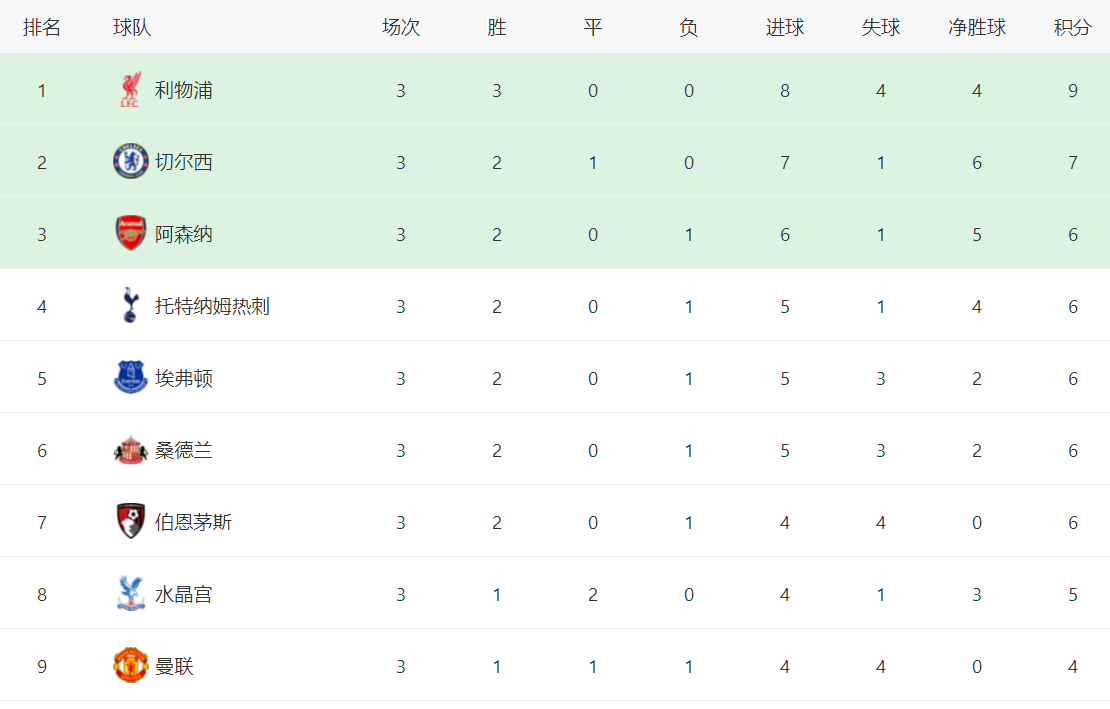Viewport: 1110px width, 709px height.
Task: Click the Liverpool club crest icon
Action: coord(130,90)
